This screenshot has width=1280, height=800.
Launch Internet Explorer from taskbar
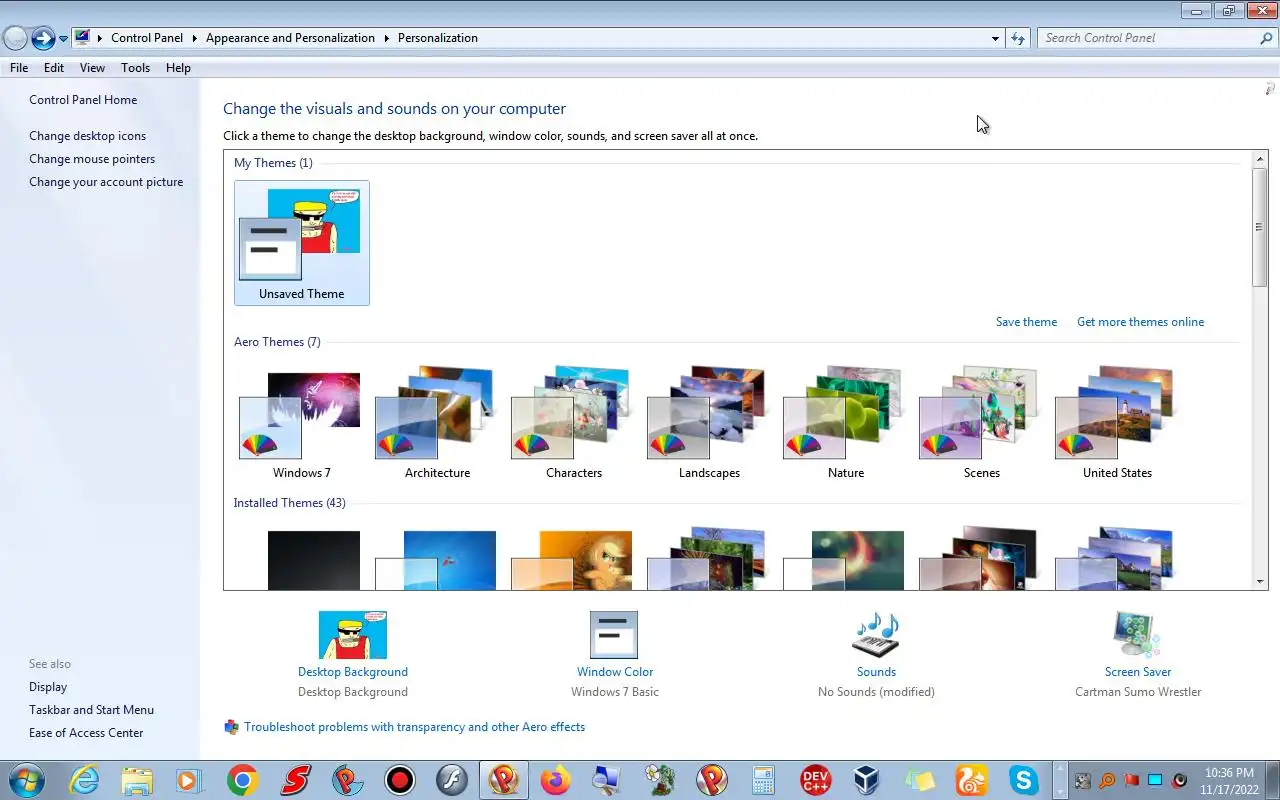(84, 780)
